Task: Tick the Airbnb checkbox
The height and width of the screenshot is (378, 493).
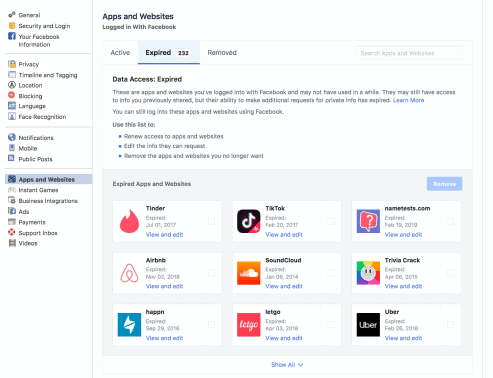Action: [x=211, y=273]
